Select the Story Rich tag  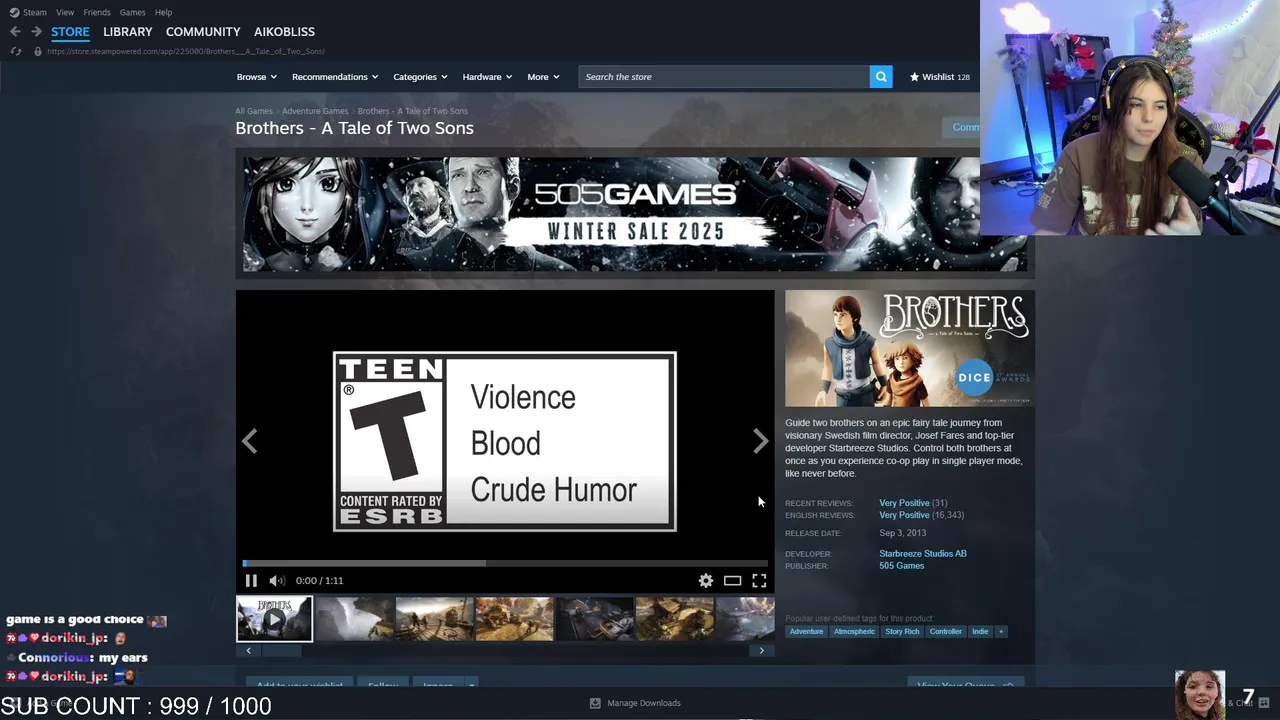coord(902,631)
